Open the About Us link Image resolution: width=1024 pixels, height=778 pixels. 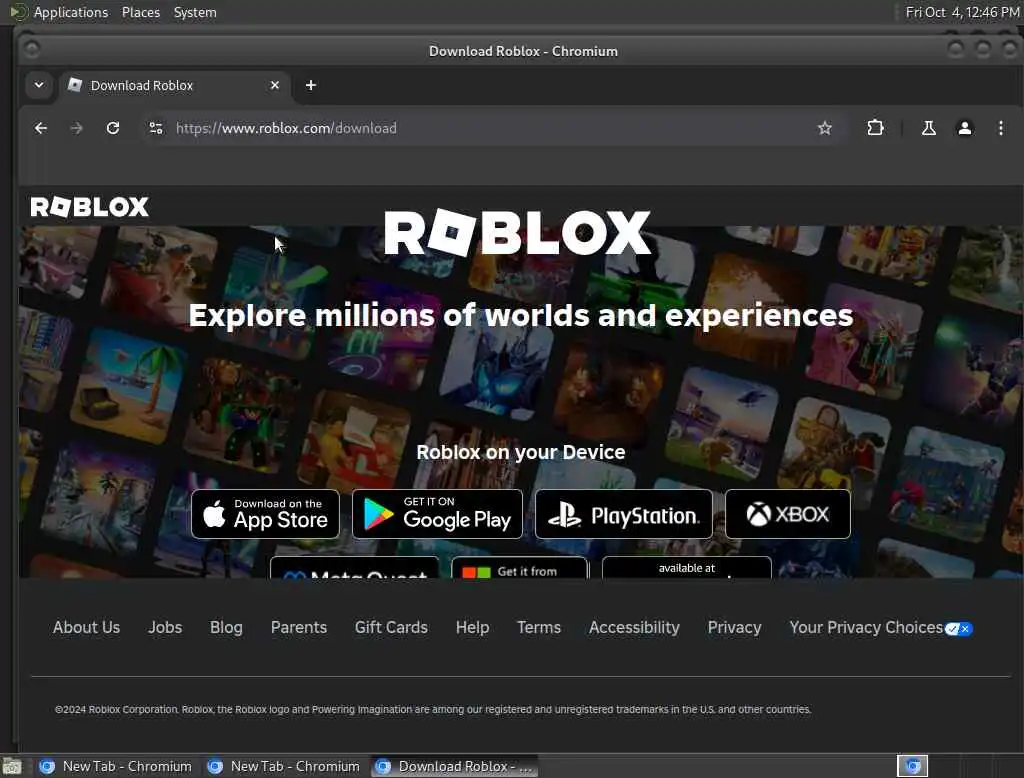pos(86,627)
